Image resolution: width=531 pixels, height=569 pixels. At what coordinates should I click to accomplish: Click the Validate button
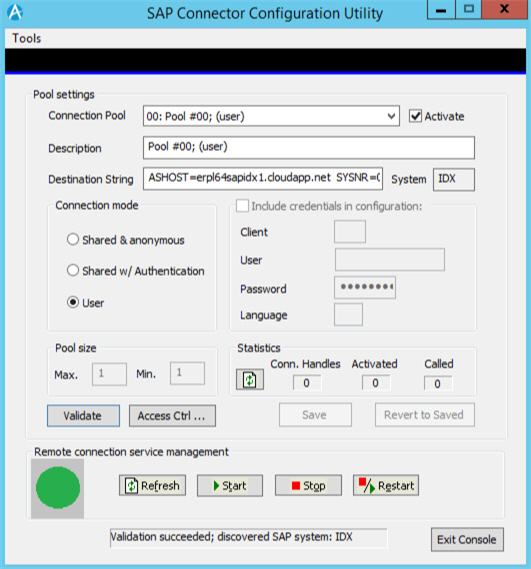[83, 416]
